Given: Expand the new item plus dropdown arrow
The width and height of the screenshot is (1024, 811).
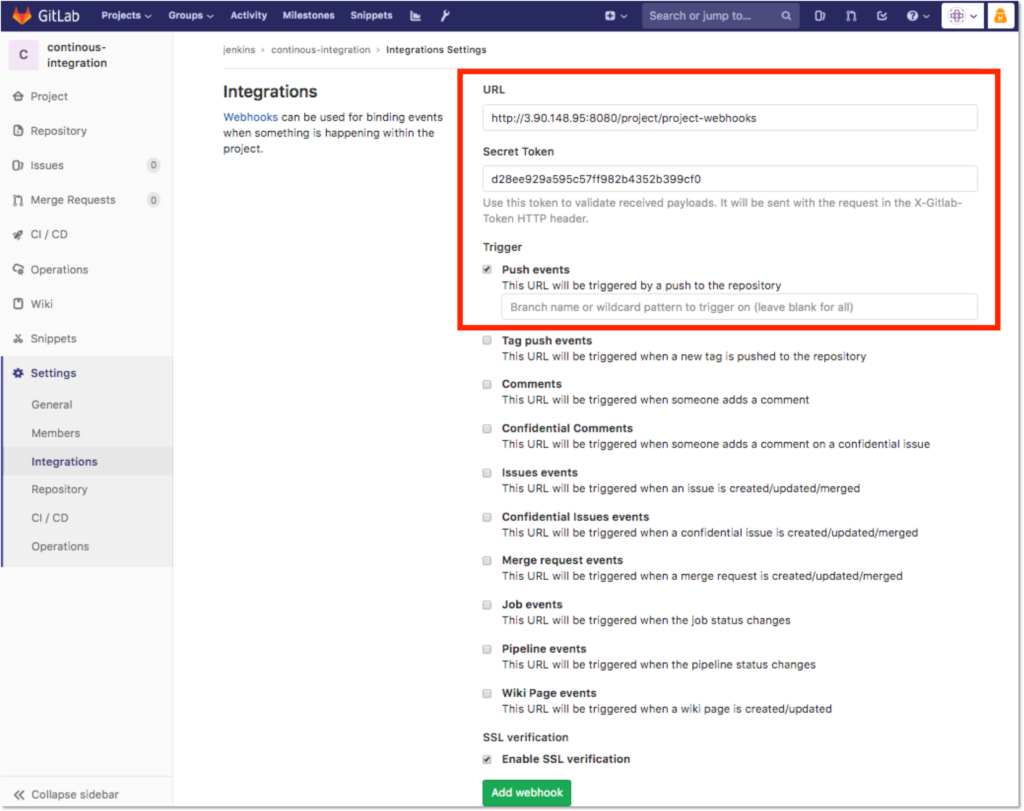Looking at the screenshot, I should tap(624, 16).
